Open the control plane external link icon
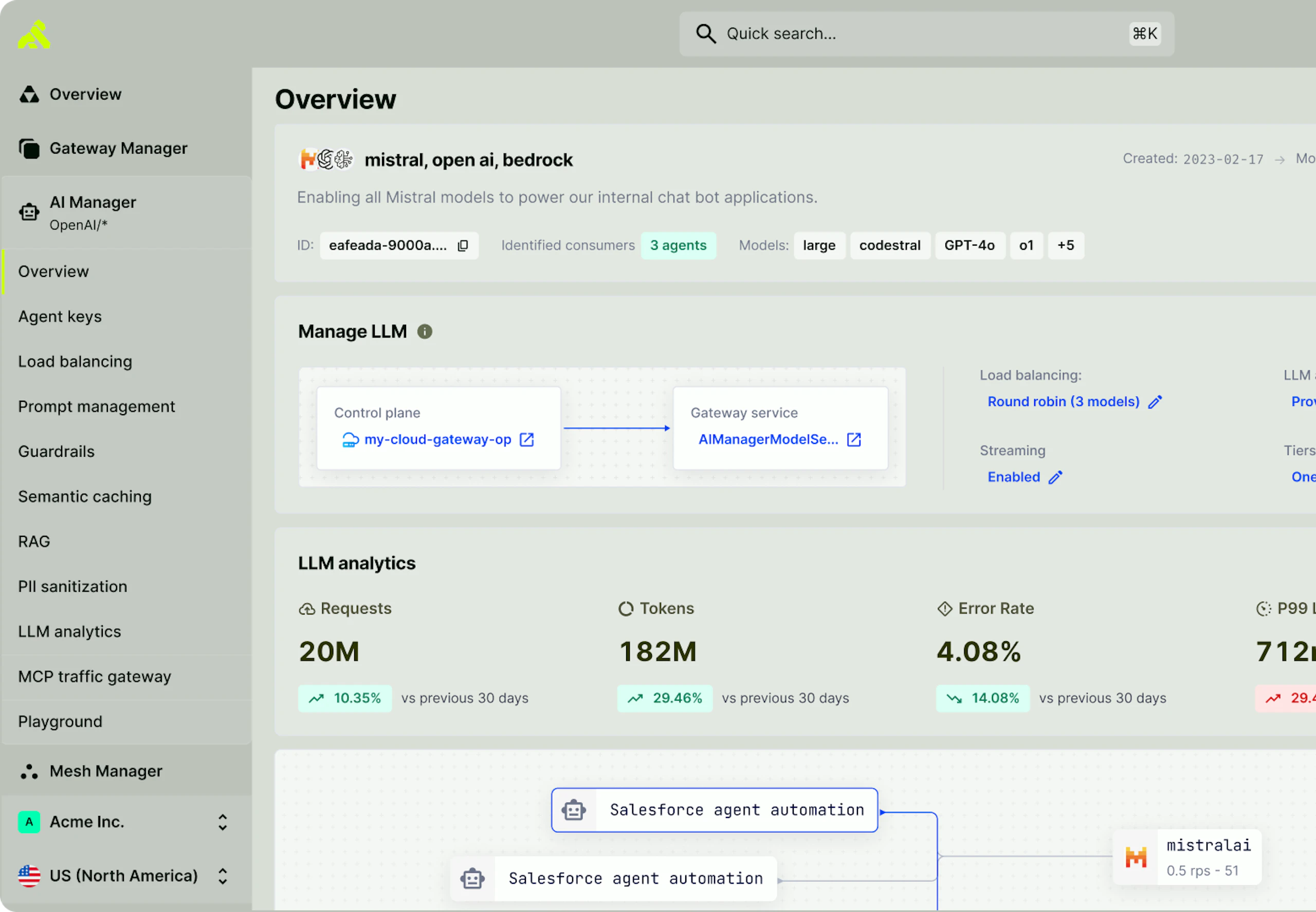Viewport: 1316px width, 912px height. (x=526, y=439)
